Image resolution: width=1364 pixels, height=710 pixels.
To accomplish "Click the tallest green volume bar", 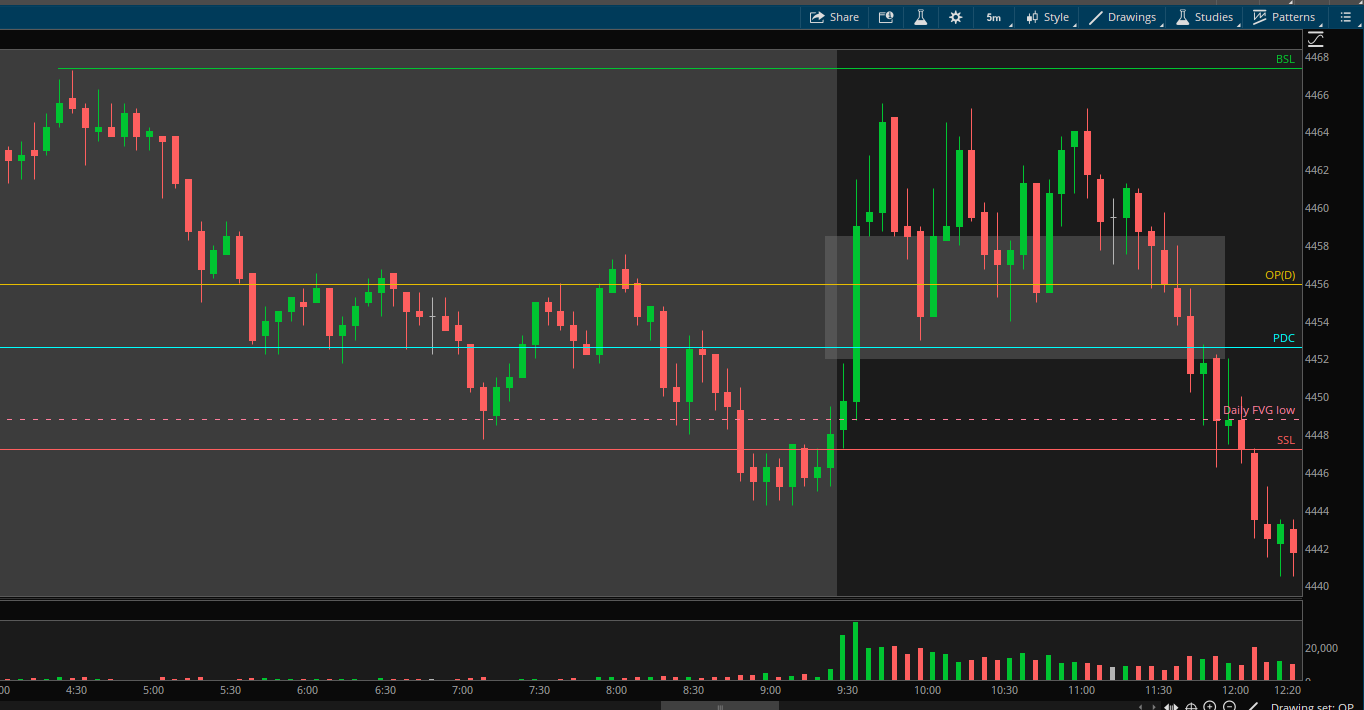I will click(855, 651).
